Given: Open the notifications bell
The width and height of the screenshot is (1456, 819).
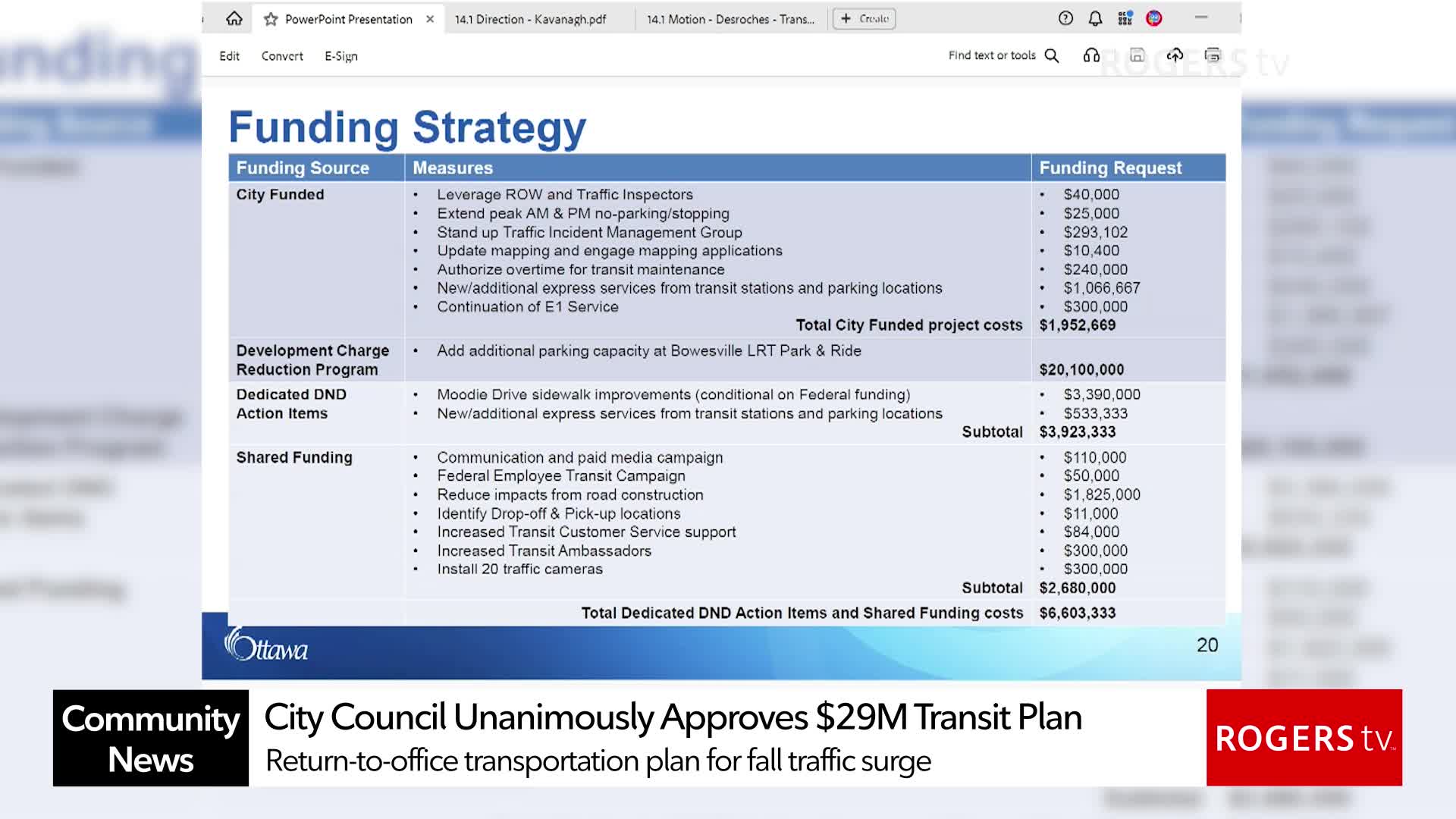Looking at the screenshot, I should point(1095,18).
